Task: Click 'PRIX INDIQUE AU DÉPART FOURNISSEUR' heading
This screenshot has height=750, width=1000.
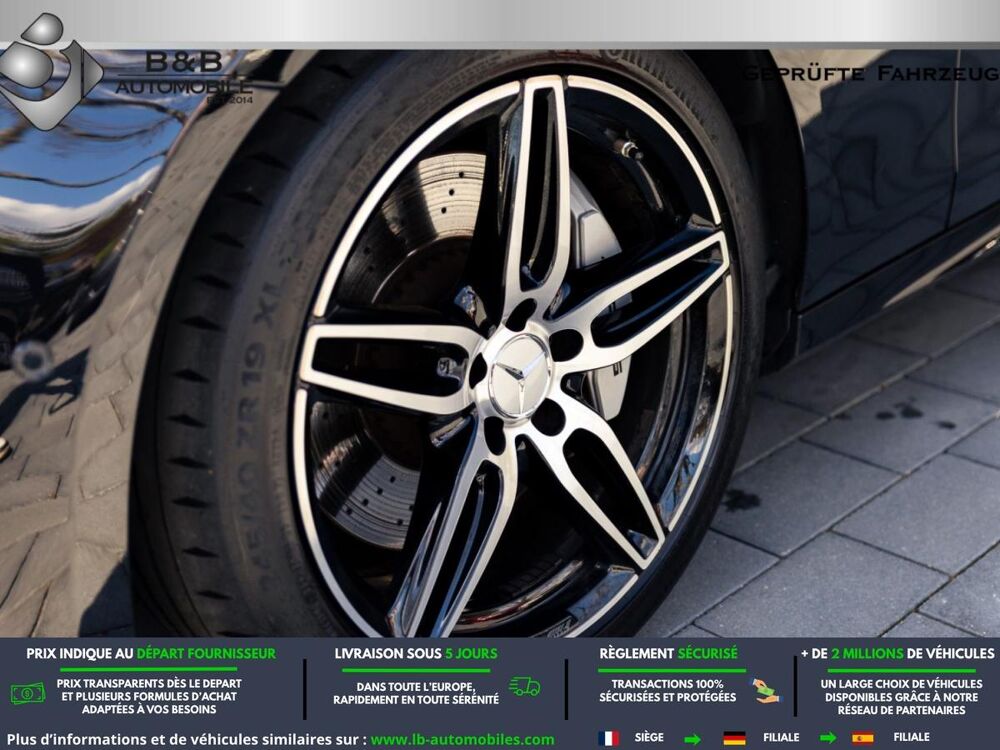Action: 151,654
